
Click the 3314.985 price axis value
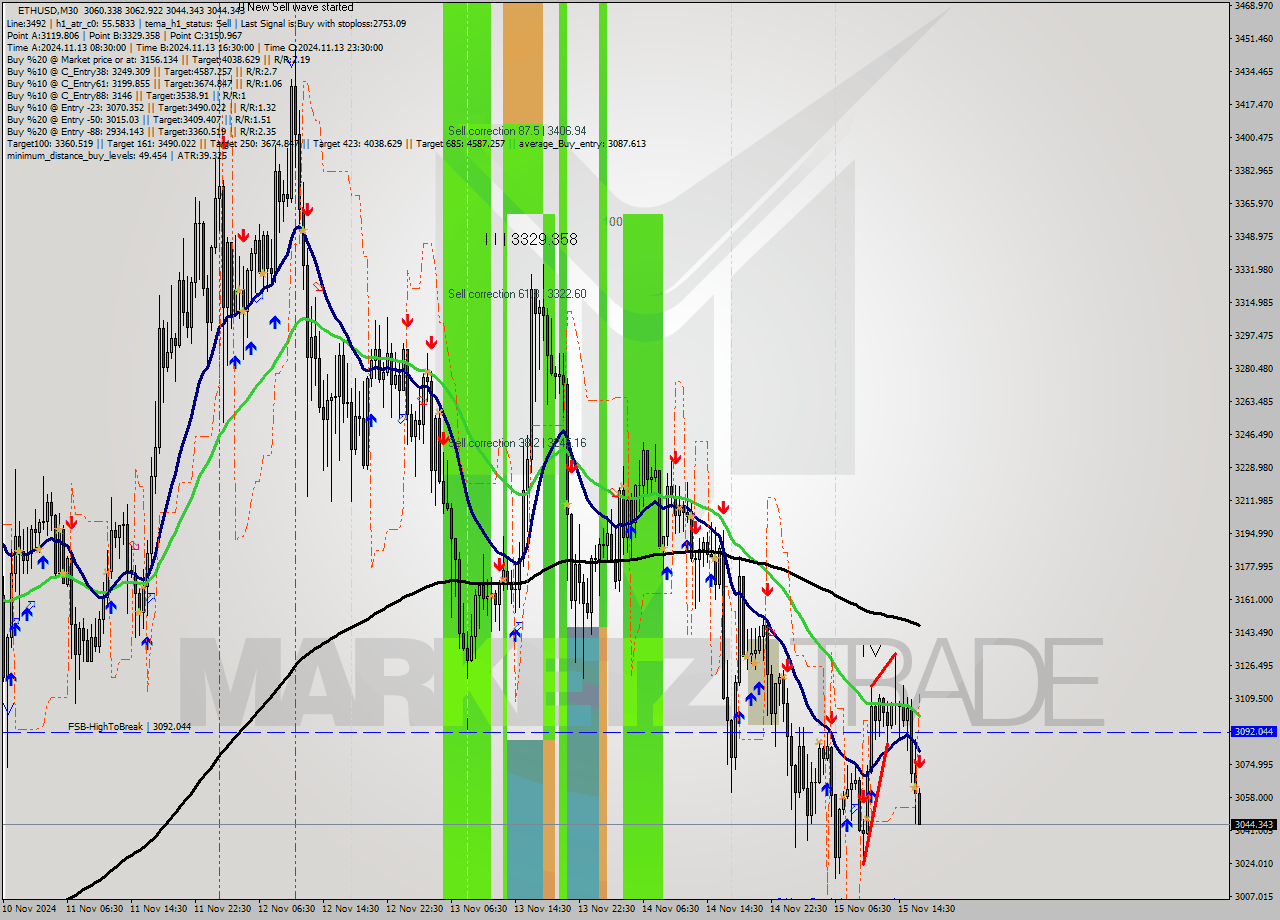pyautogui.click(x=1254, y=302)
